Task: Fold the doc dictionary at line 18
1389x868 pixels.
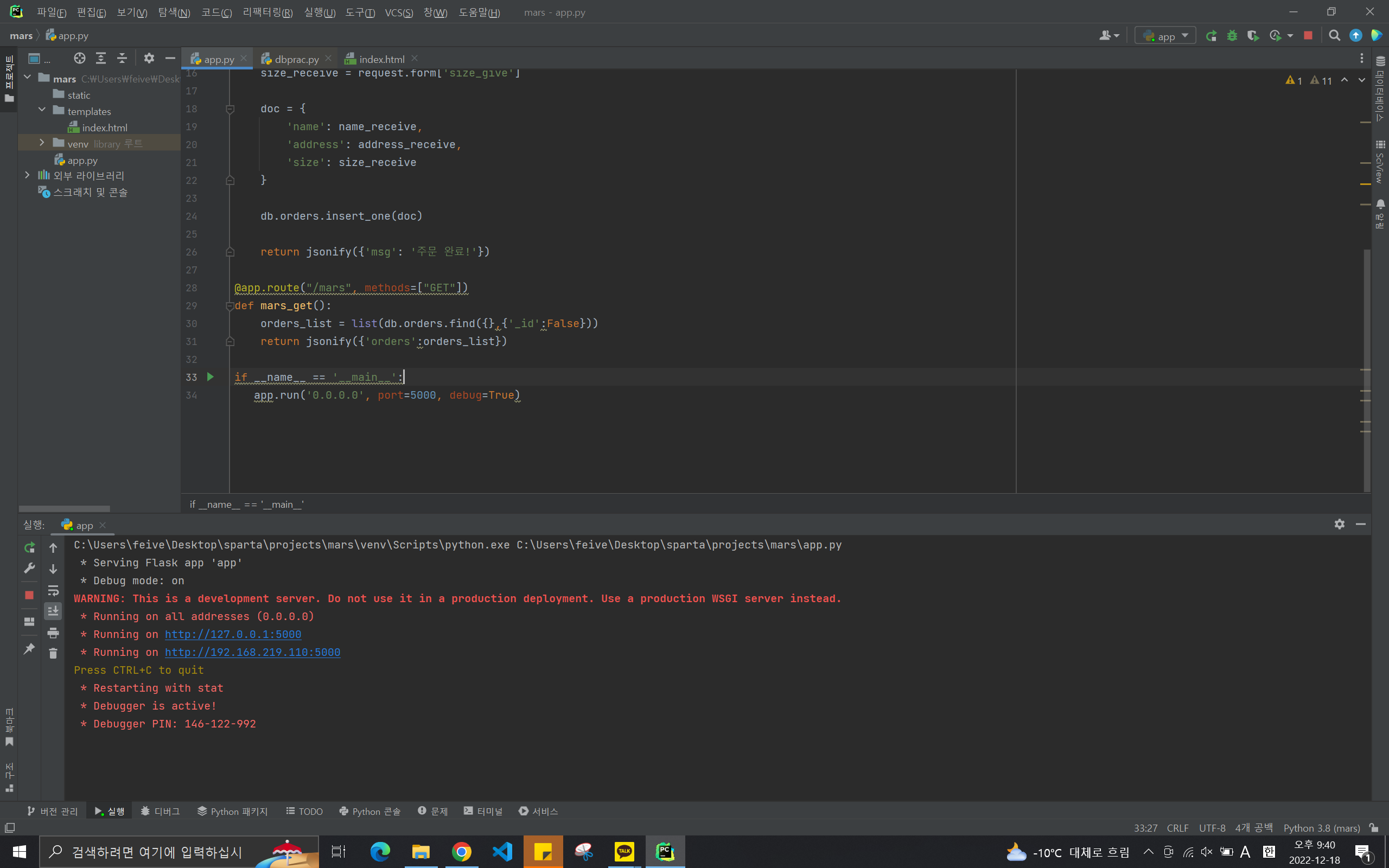Action: (230, 108)
